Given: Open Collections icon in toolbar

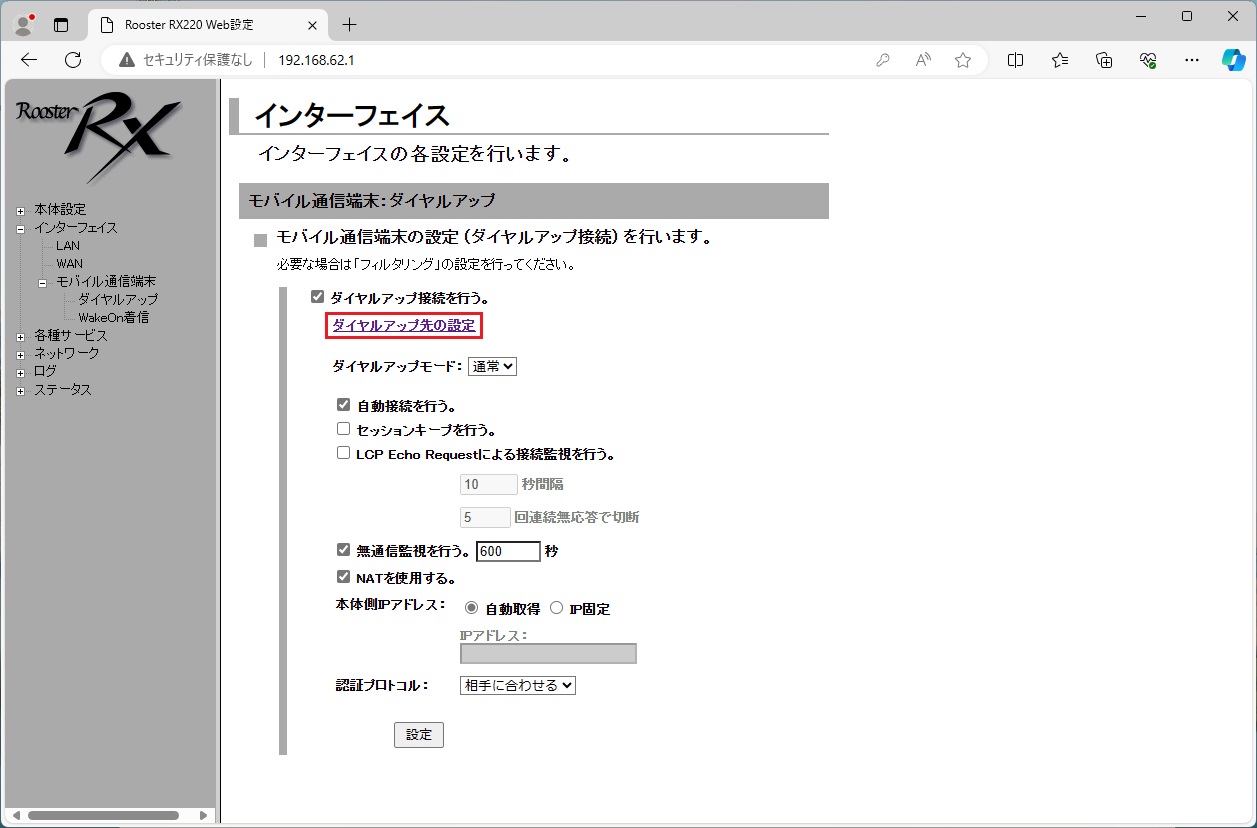Looking at the screenshot, I should click(1104, 60).
